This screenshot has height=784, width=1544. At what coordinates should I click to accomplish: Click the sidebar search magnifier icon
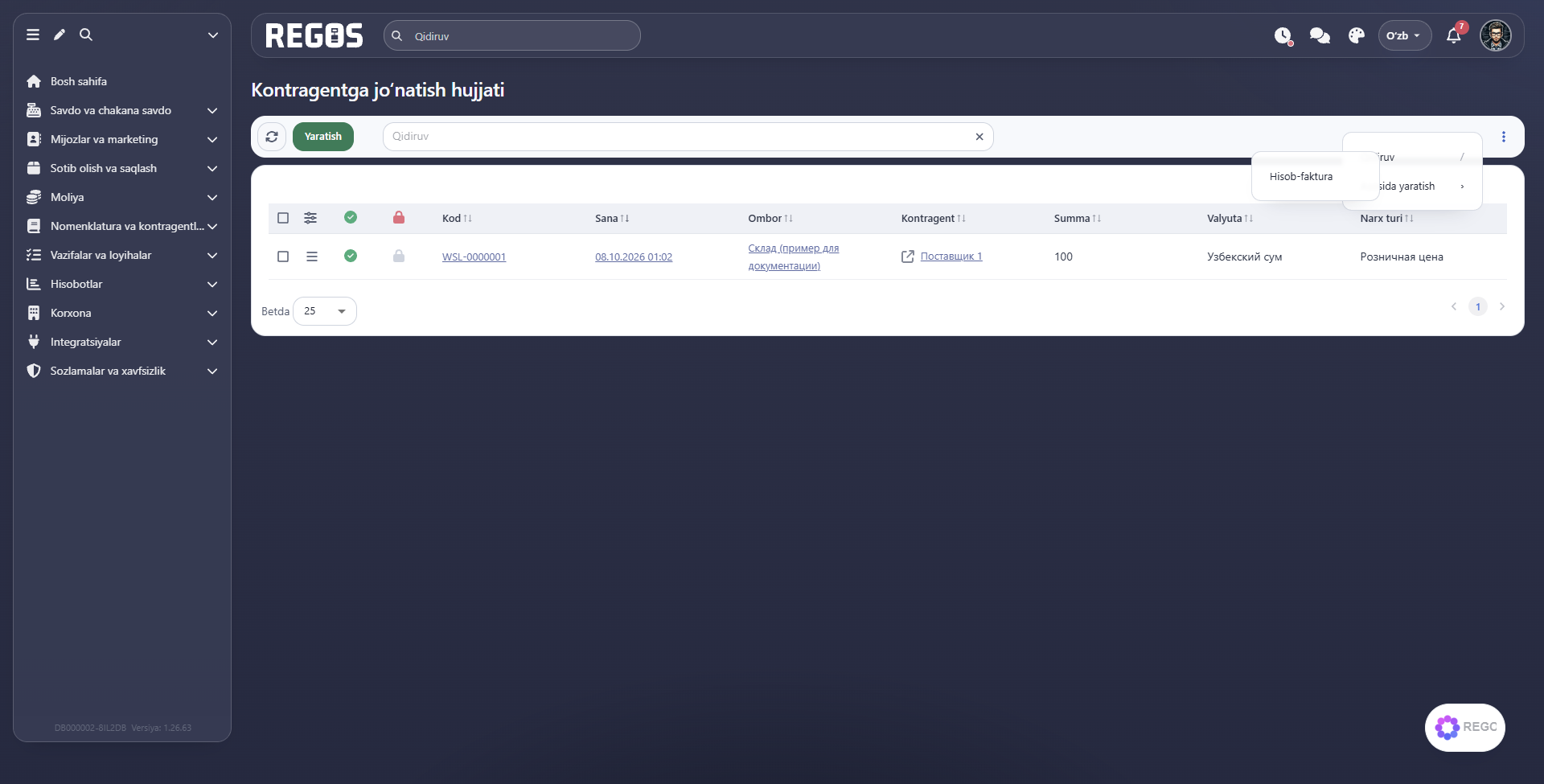[86, 35]
